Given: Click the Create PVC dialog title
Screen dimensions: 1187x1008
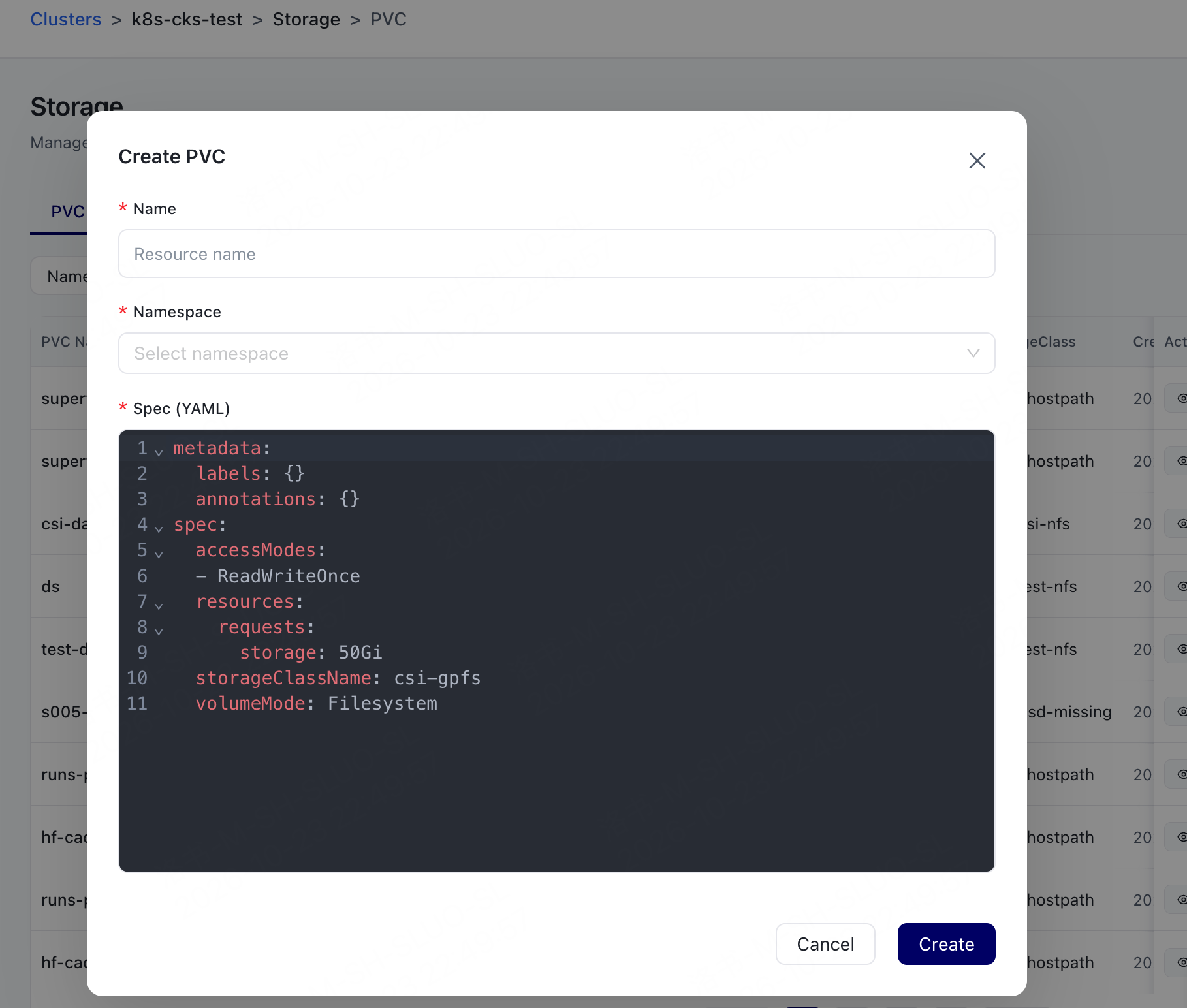Looking at the screenshot, I should 172,157.
